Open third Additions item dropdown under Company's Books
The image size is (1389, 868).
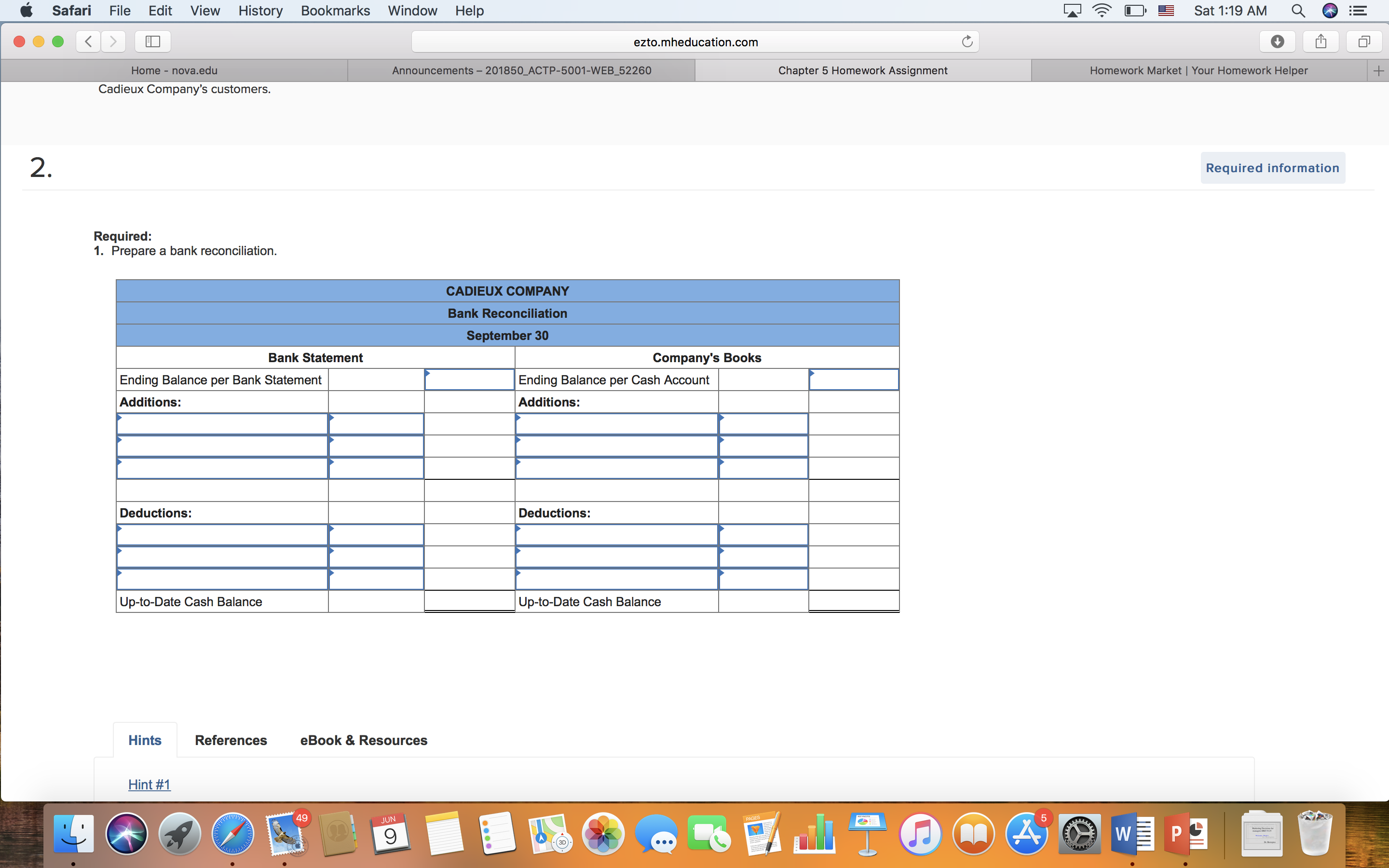click(617, 468)
